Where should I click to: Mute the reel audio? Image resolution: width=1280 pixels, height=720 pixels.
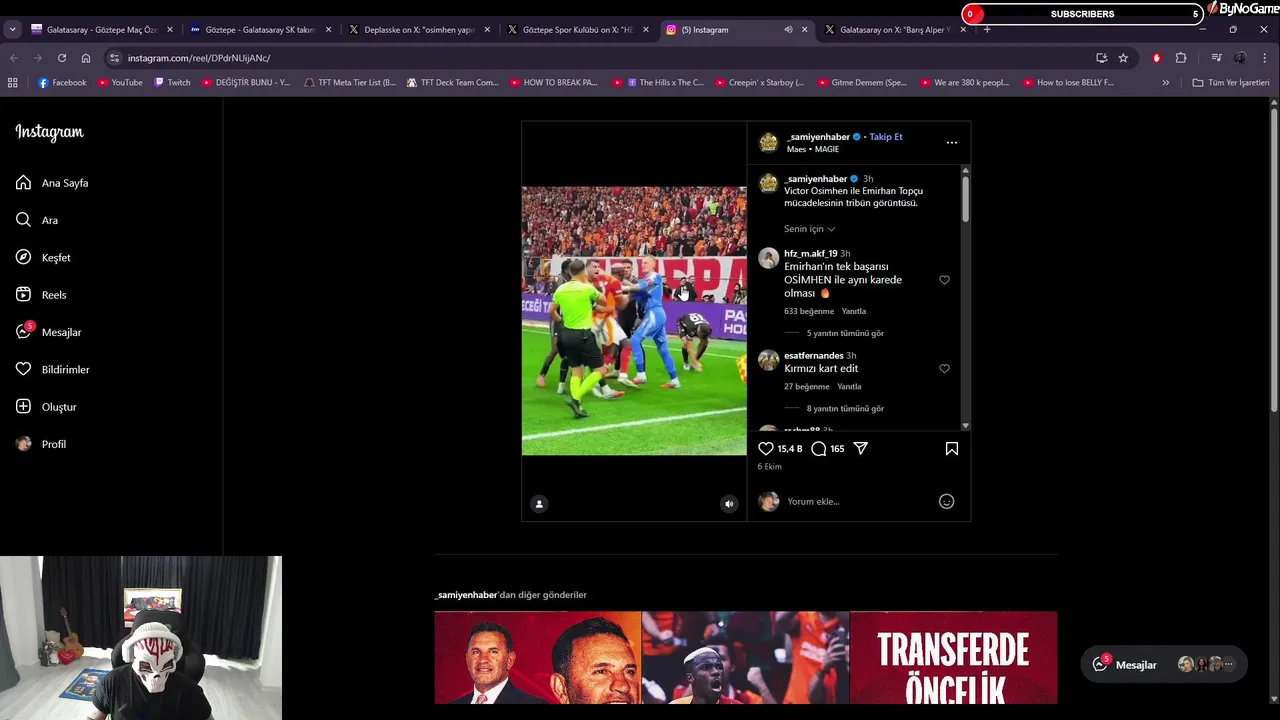point(729,504)
